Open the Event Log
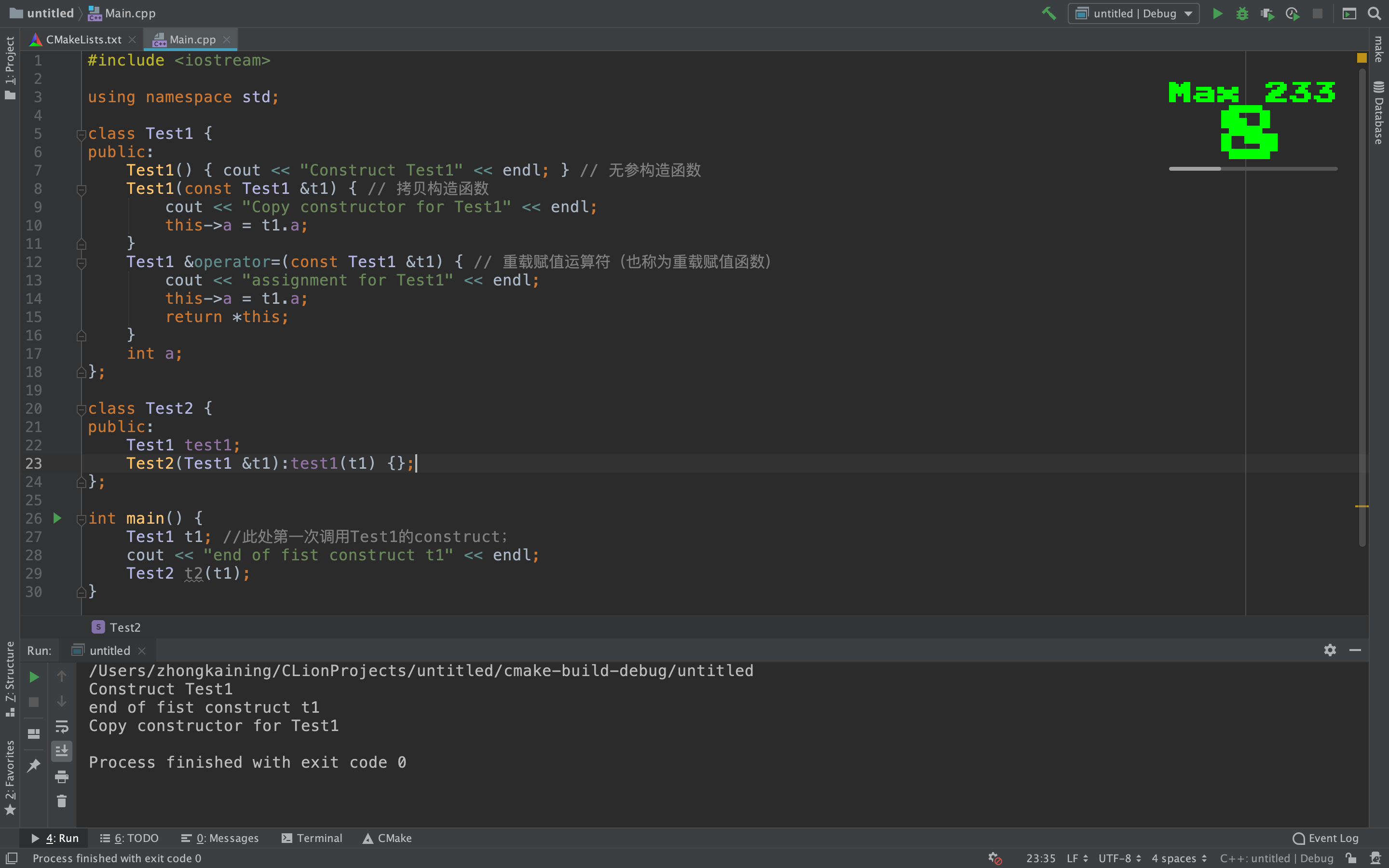This screenshot has height=868, width=1389. (1325, 838)
